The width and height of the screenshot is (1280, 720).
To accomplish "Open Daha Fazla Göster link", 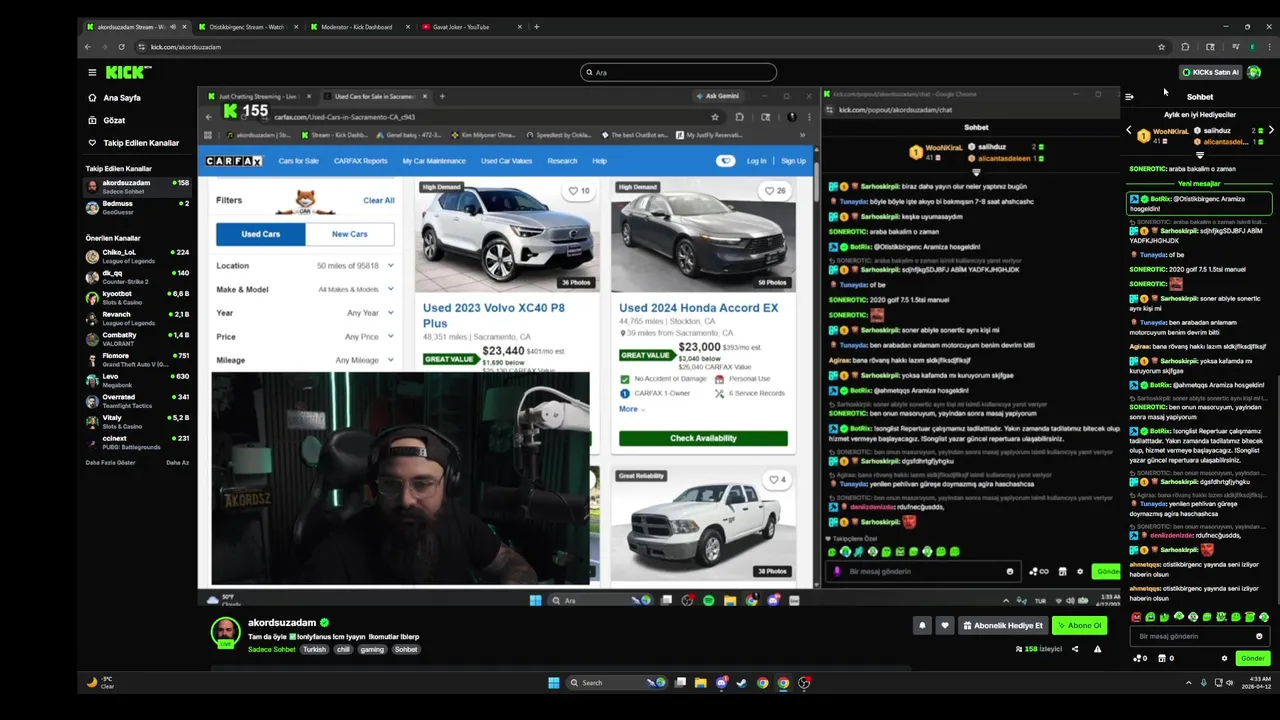I will coord(110,462).
